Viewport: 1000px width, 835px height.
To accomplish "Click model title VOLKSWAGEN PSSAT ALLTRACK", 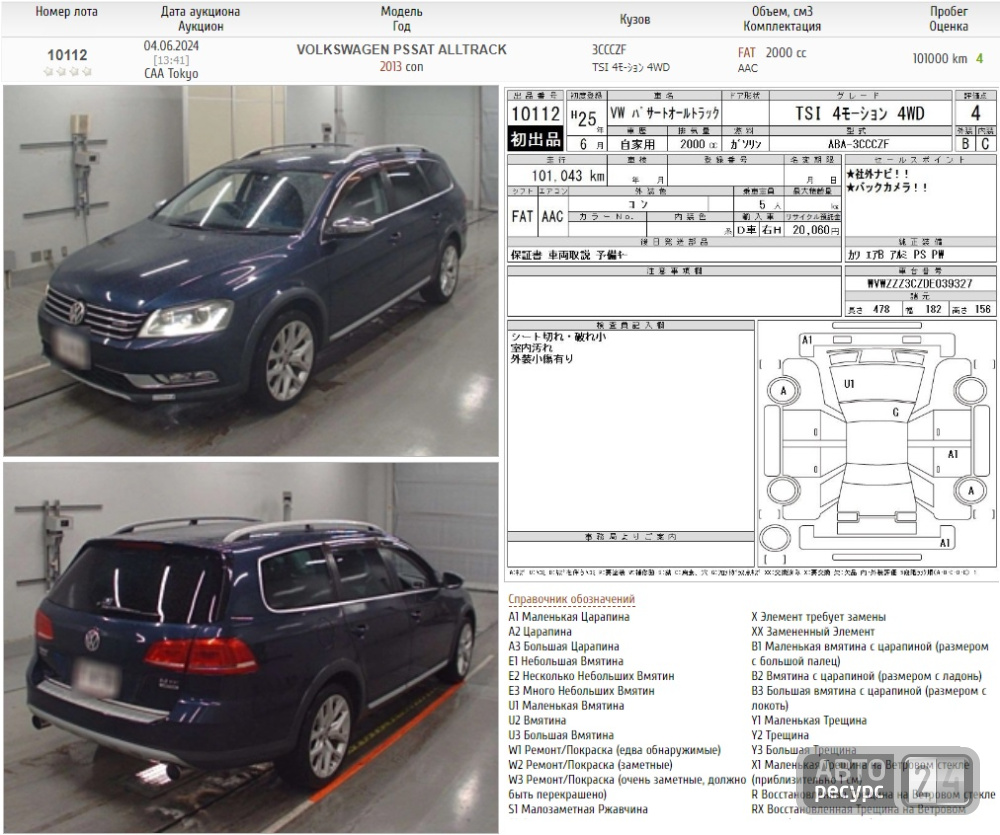I will pos(401,50).
